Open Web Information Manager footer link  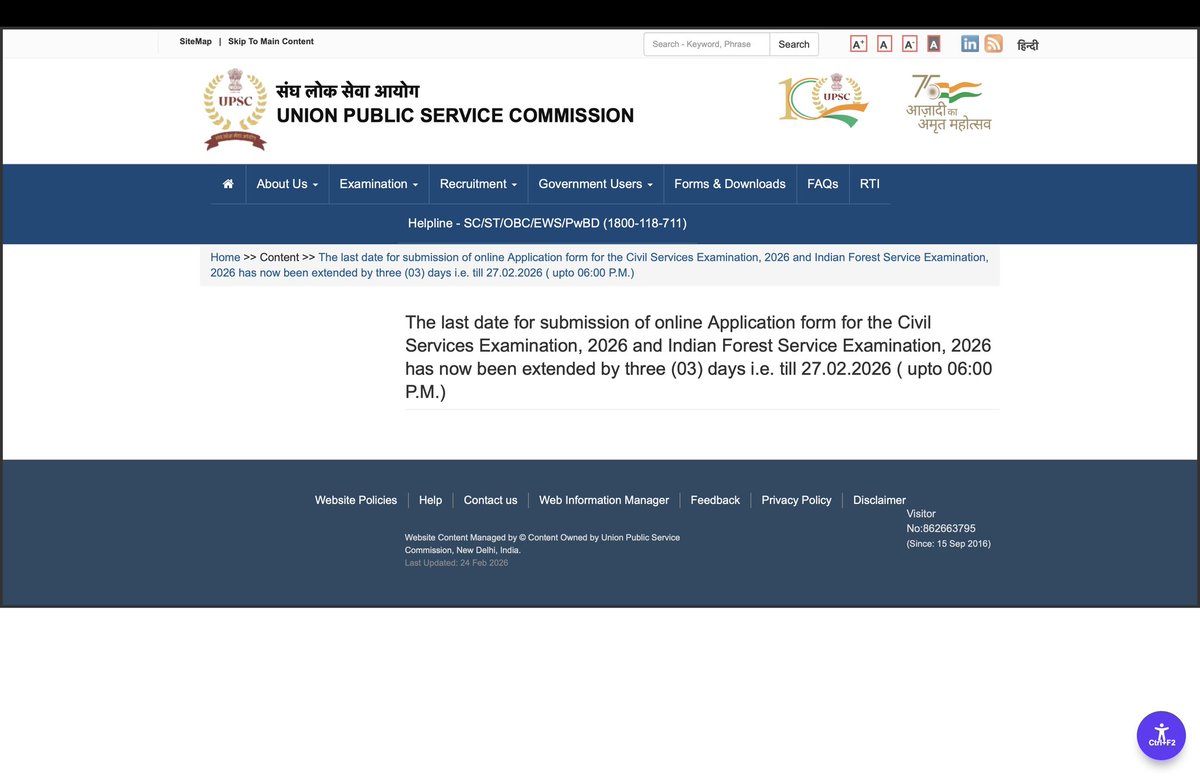(x=604, y=500)
